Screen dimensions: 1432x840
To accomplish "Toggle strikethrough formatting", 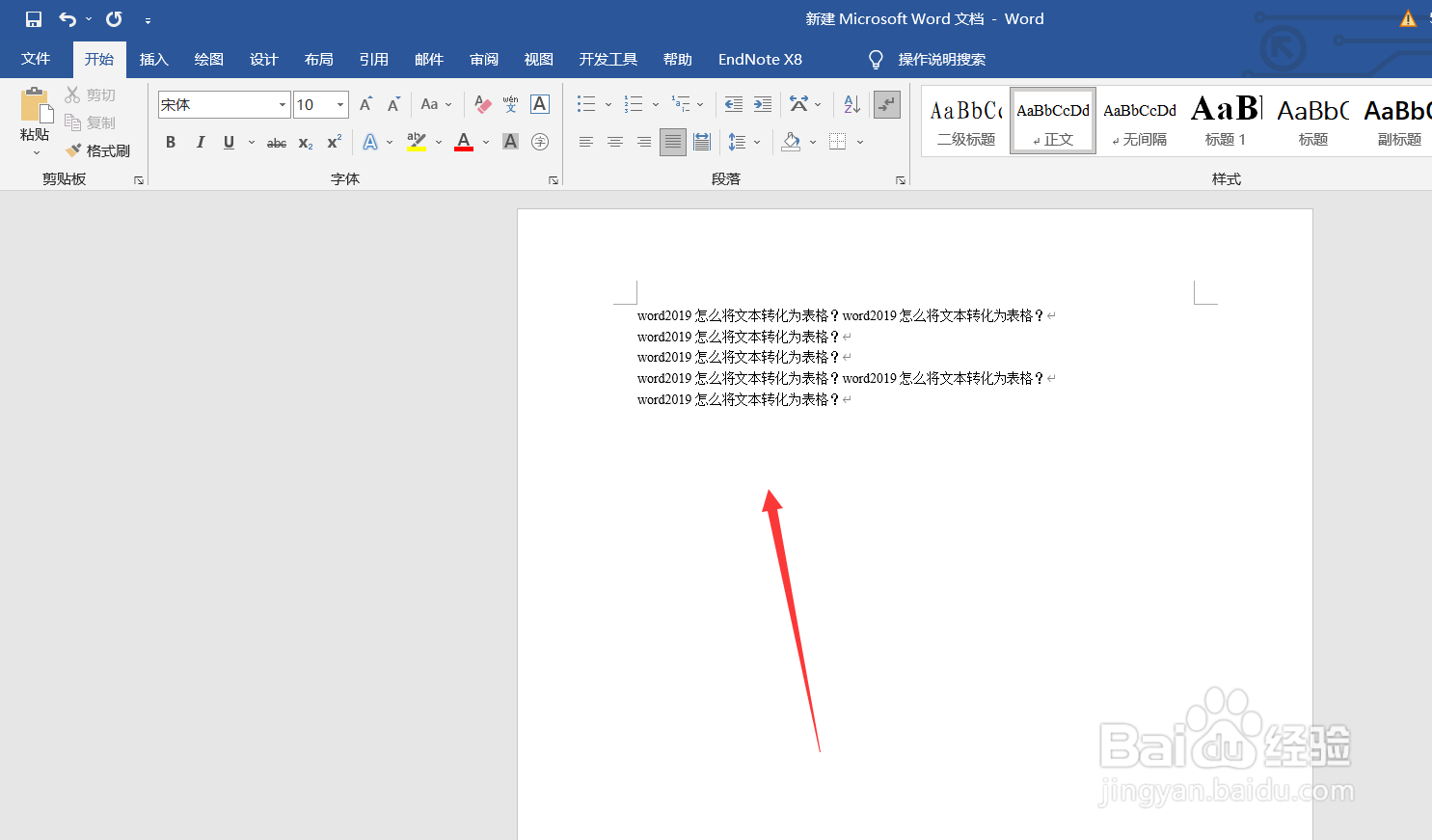I will (277, 143).
